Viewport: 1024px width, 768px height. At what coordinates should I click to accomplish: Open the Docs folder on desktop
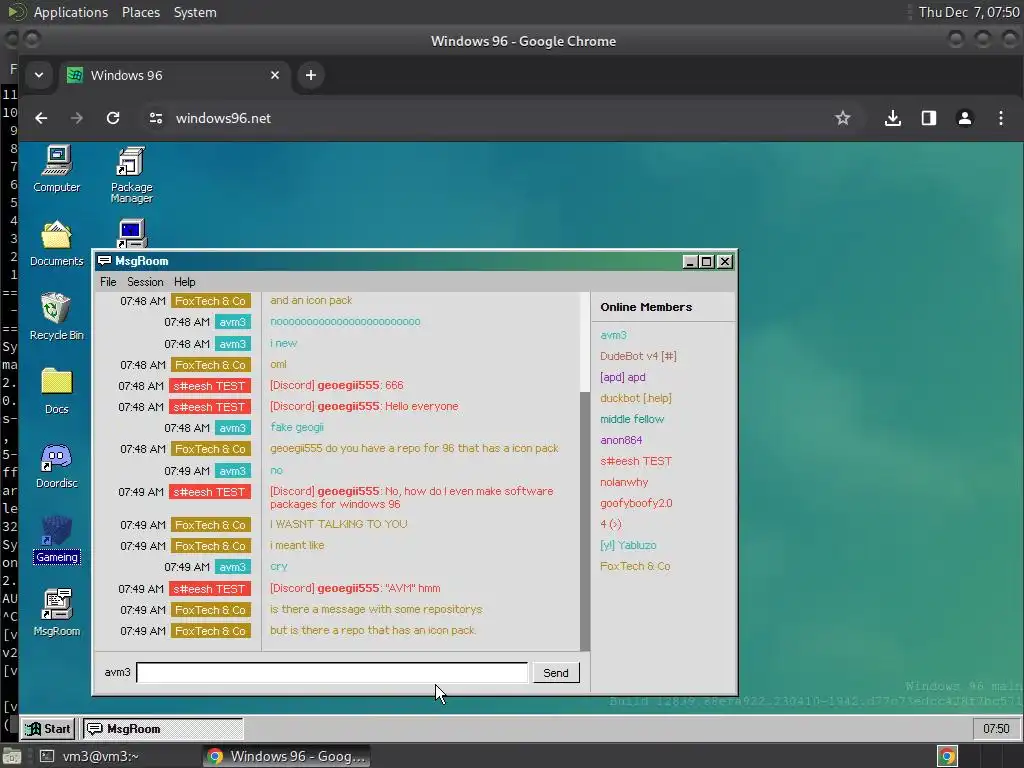point(57,391)
